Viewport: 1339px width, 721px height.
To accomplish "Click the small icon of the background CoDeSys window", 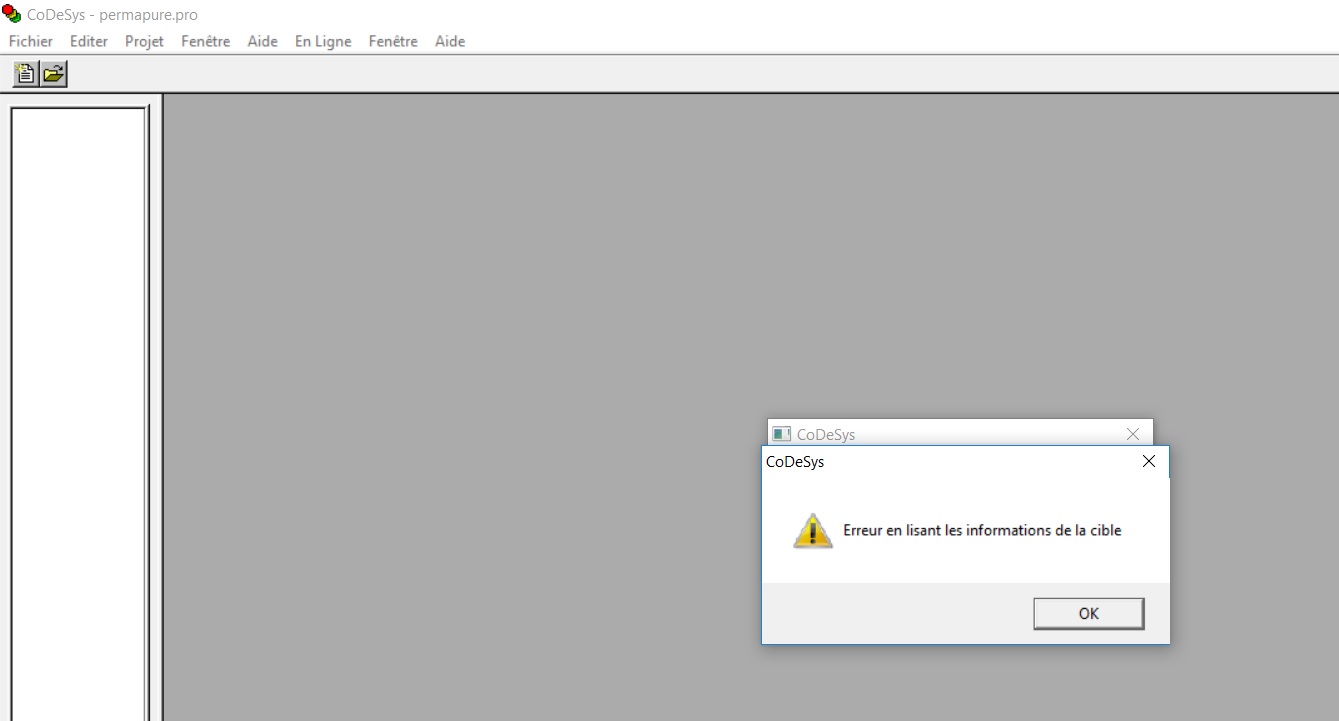I will [x=782, y=434].
